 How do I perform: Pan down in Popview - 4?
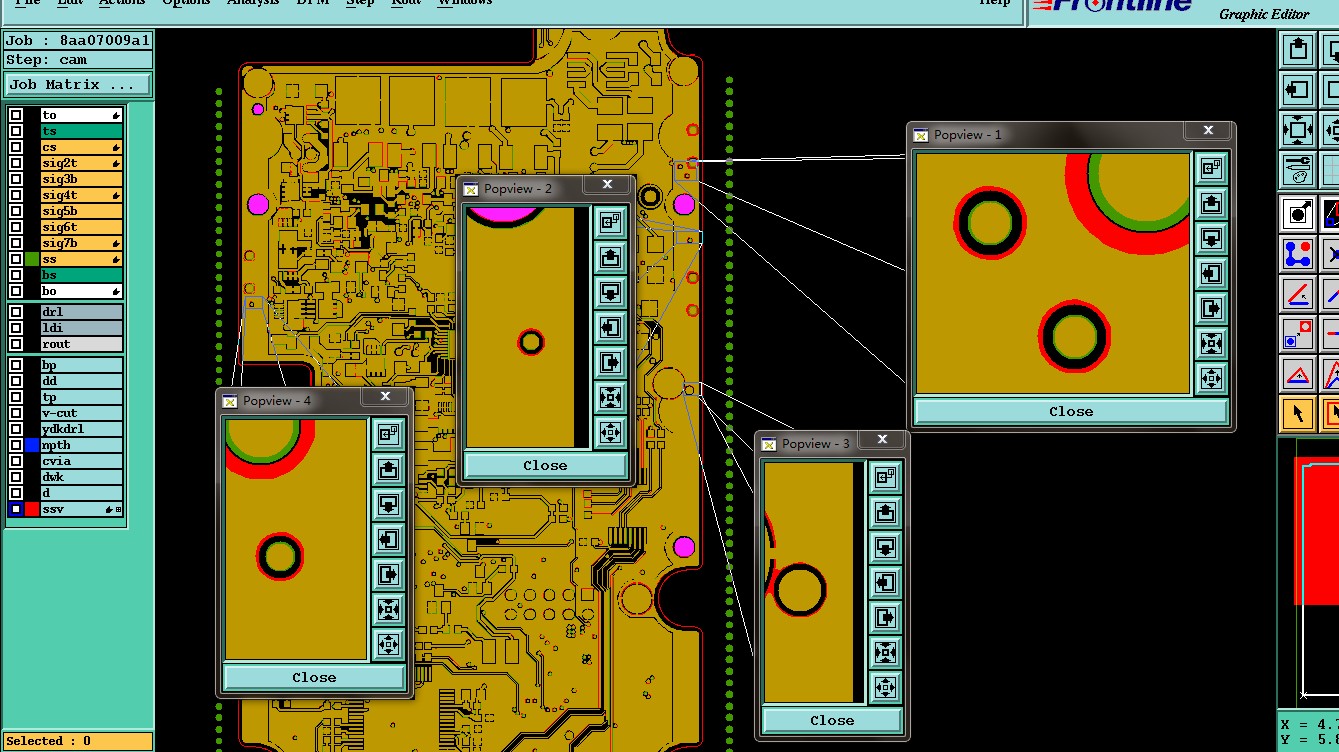(x=388, y=504)
